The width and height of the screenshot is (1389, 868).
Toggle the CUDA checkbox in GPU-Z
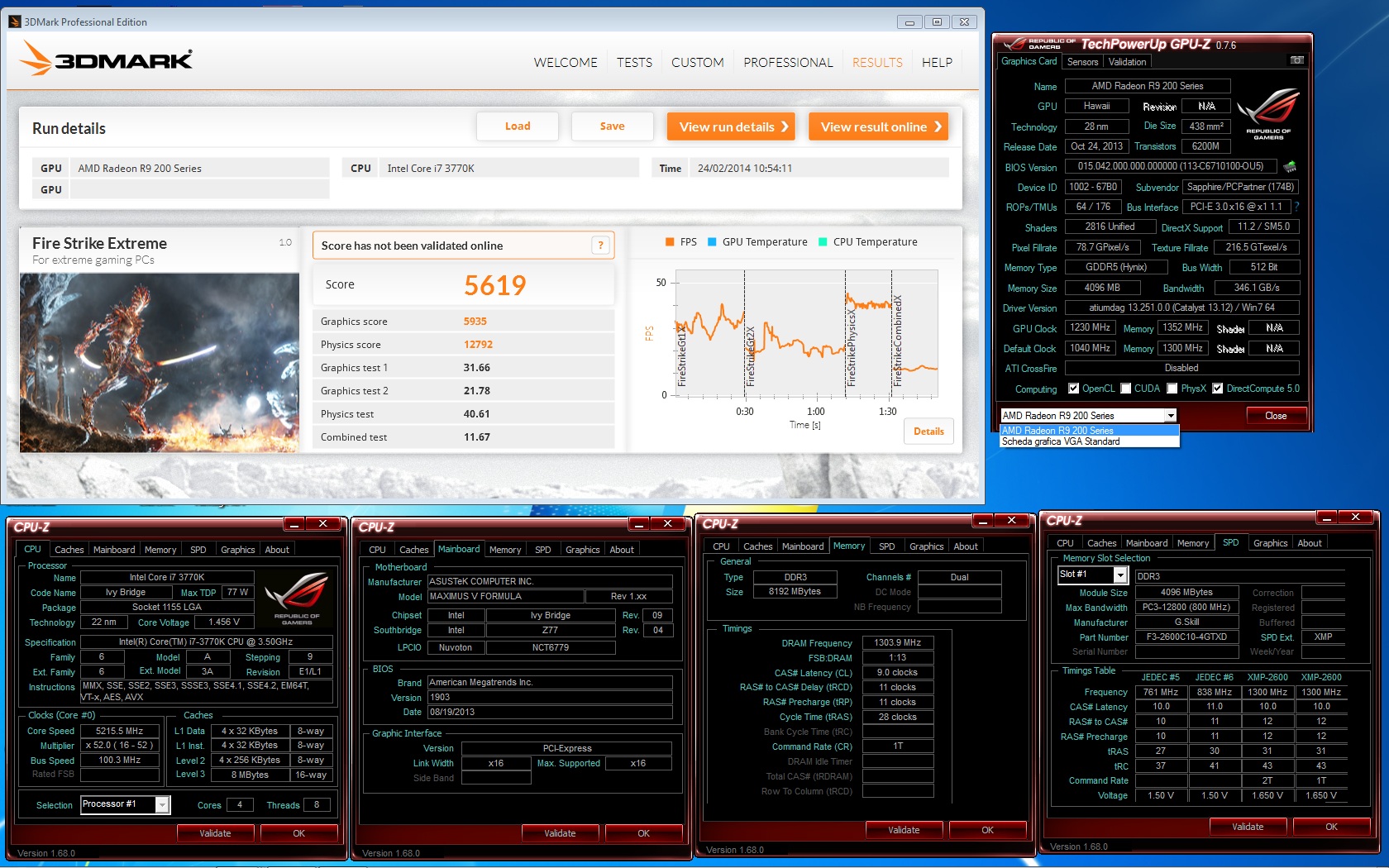tap(1125, 389)
